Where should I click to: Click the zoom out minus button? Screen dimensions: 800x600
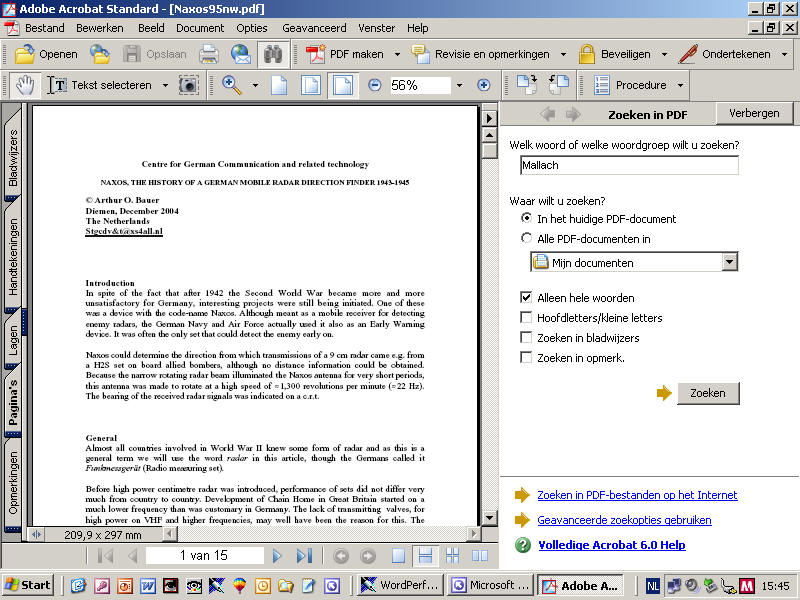(374, 85)
